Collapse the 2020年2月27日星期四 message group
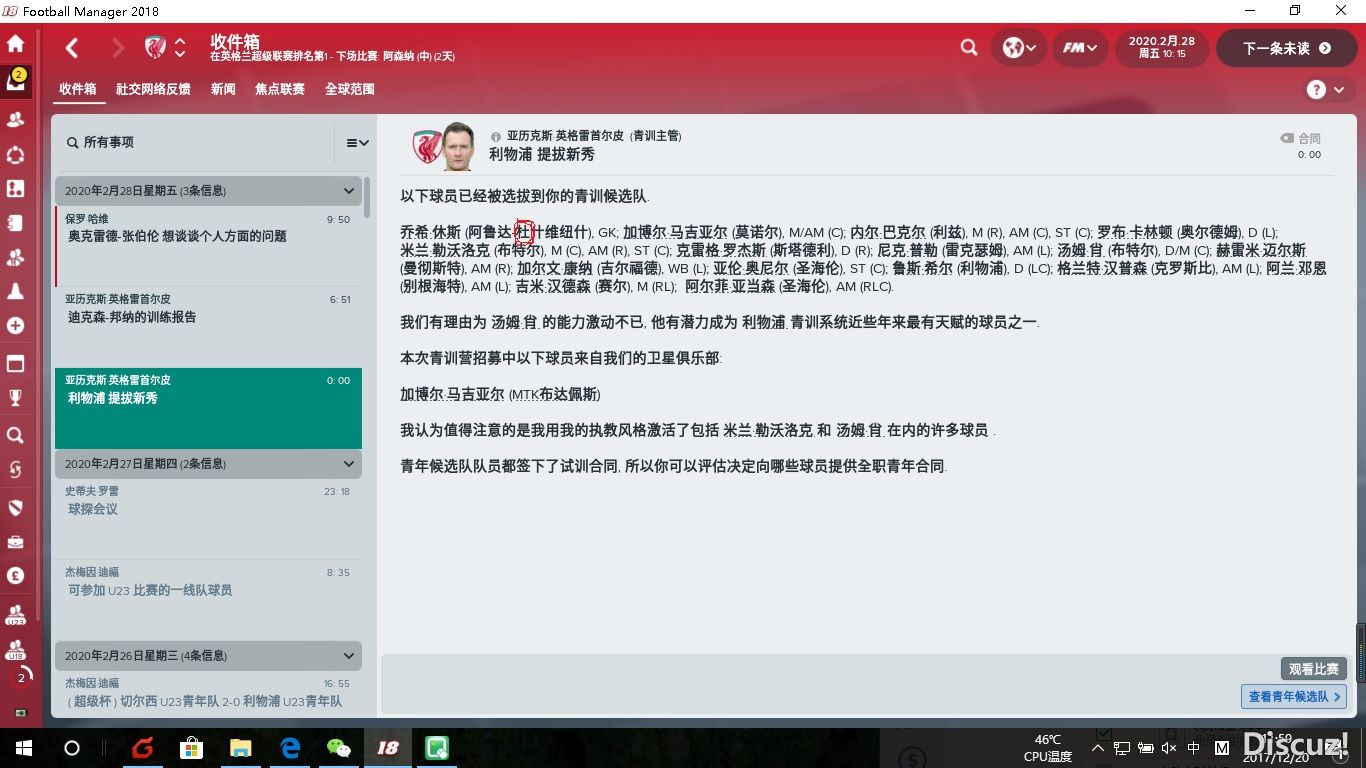The width and height of the screenshot is (1366, 768). [349, 464]
